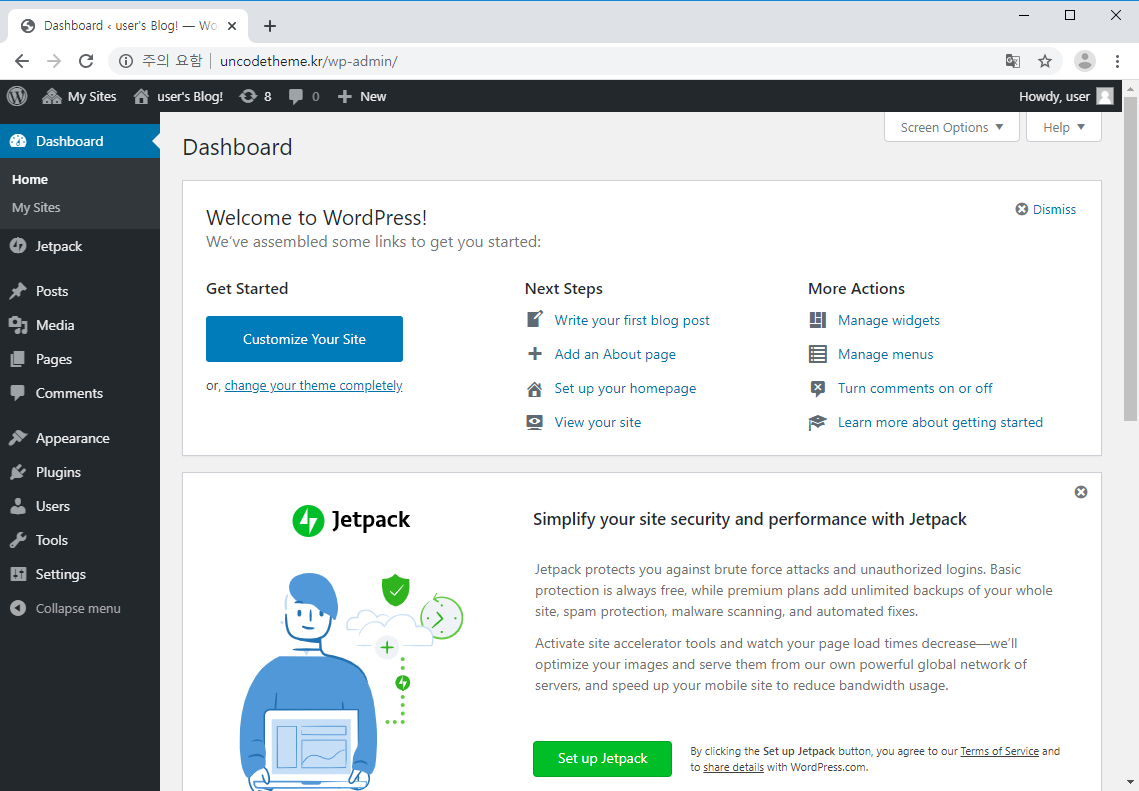The width and height of the screenshot is (1139, 791).
Task: Expand the Screen Options dropdown
Action: (x=952, y=127)
